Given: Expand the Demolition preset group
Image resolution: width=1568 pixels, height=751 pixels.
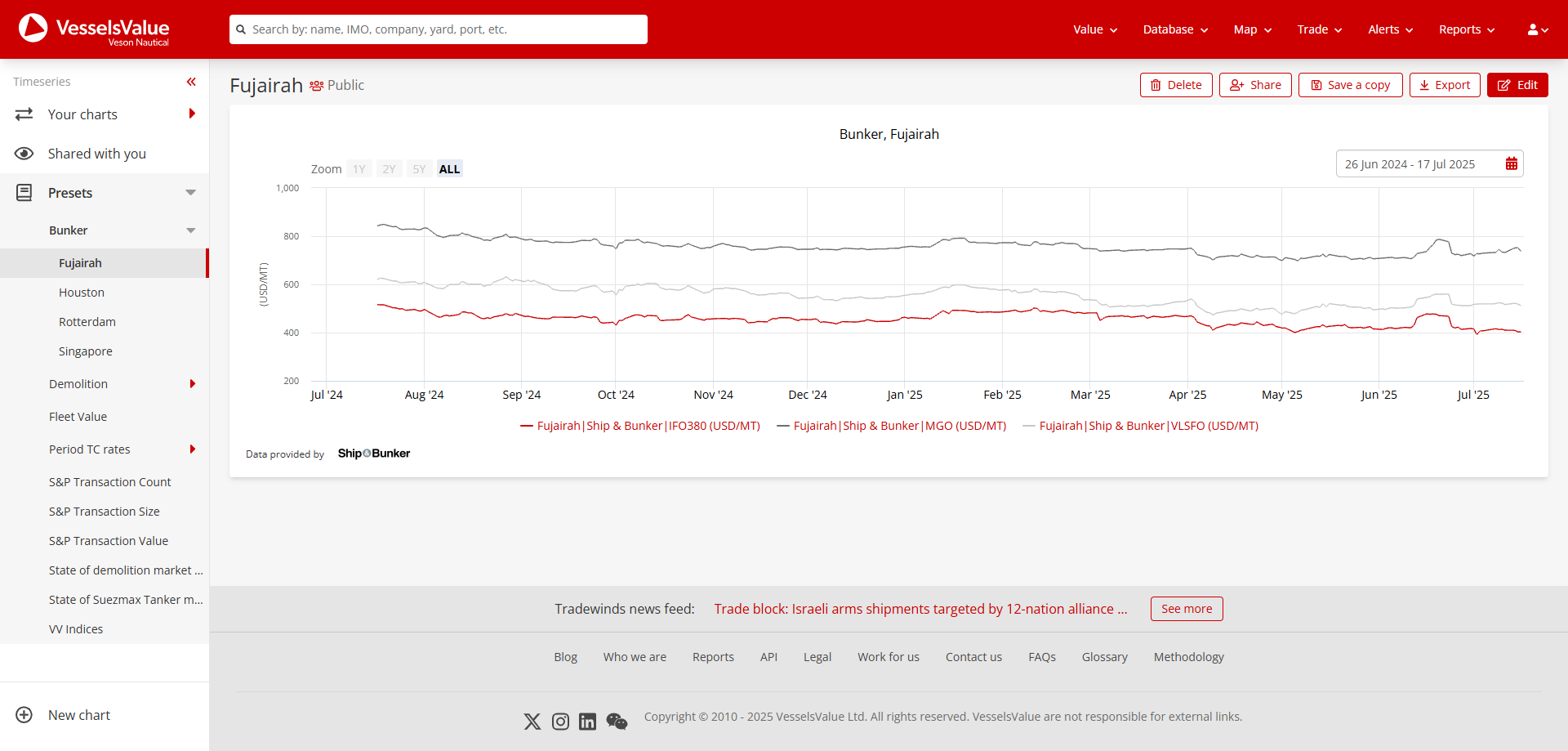Looking at the screenshot, I should 193,383.
